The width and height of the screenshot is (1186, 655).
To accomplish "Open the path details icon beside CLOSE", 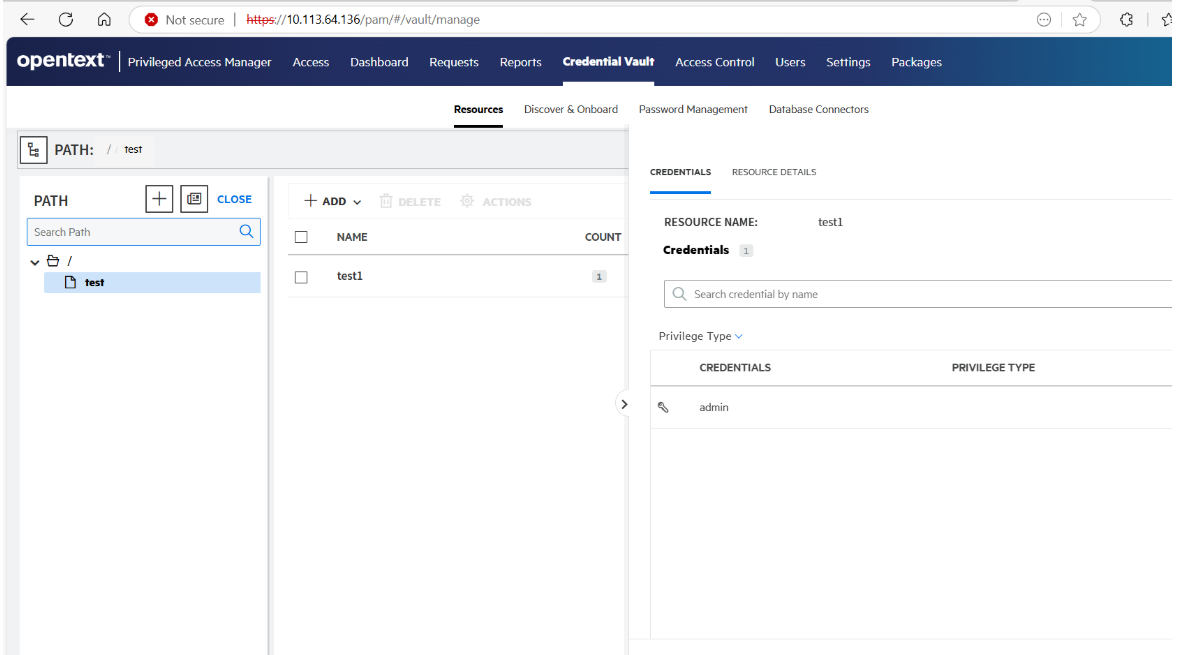I will [194, 199].
